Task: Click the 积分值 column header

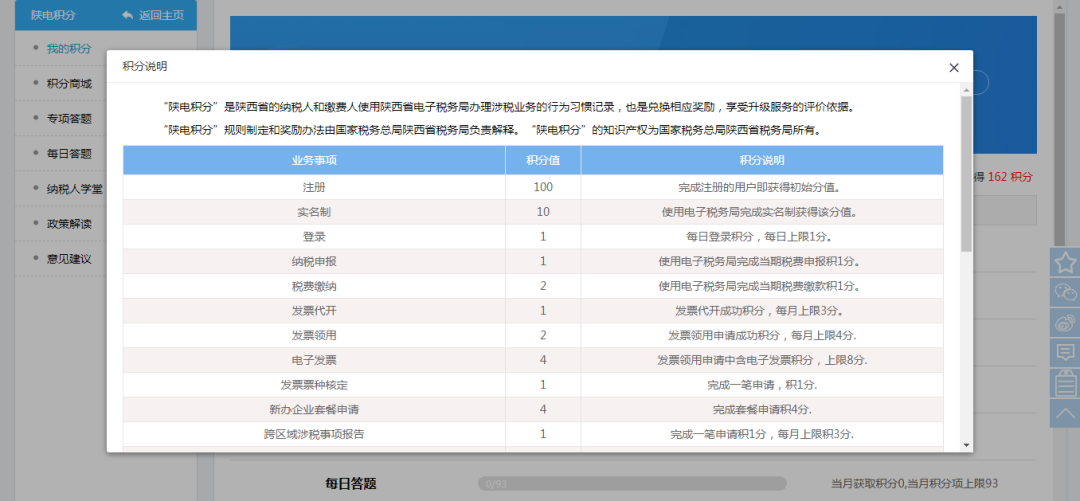Action: click(543, 160)
